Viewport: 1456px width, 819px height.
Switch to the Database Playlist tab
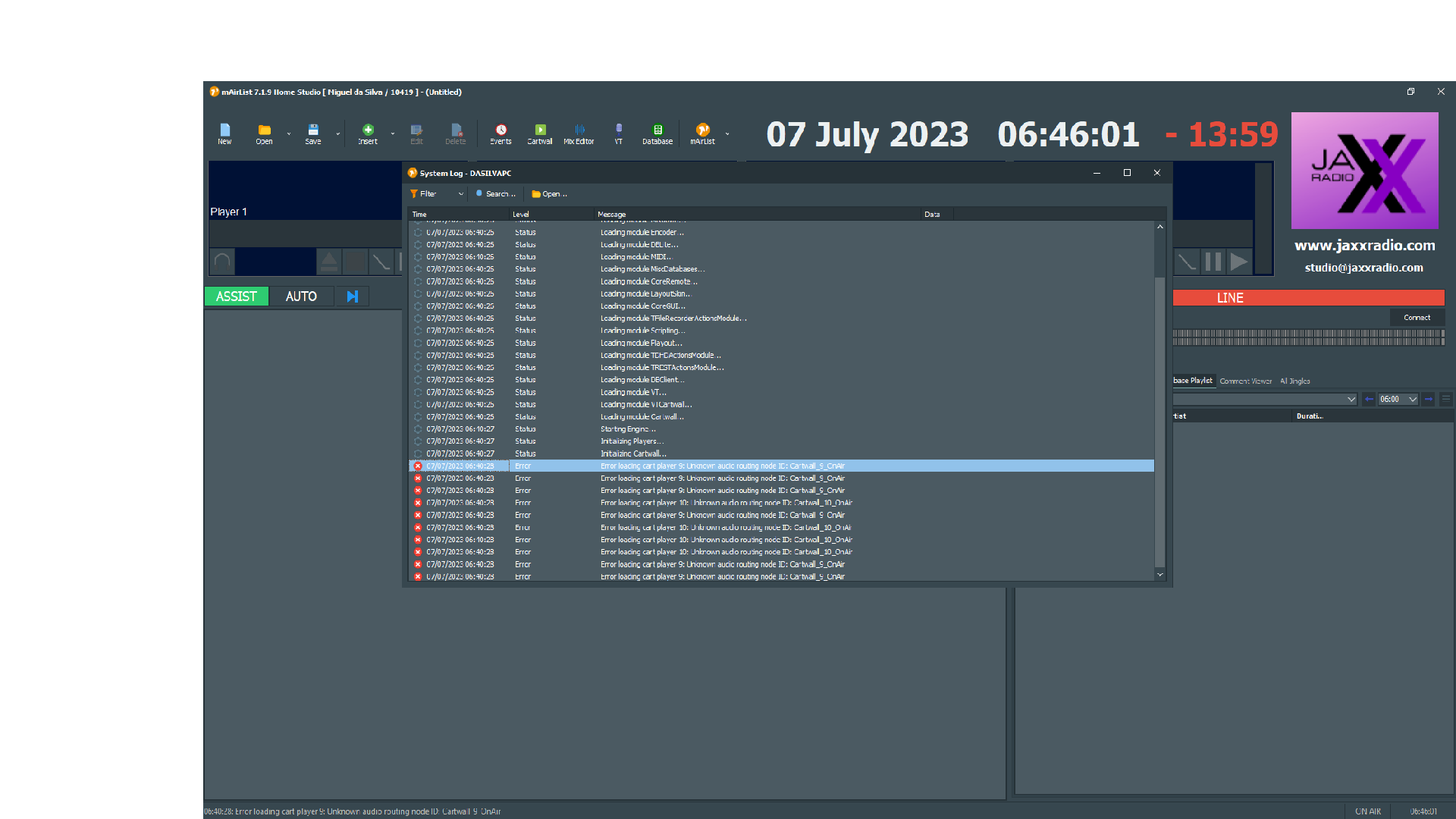click(x=1193, y=381)
